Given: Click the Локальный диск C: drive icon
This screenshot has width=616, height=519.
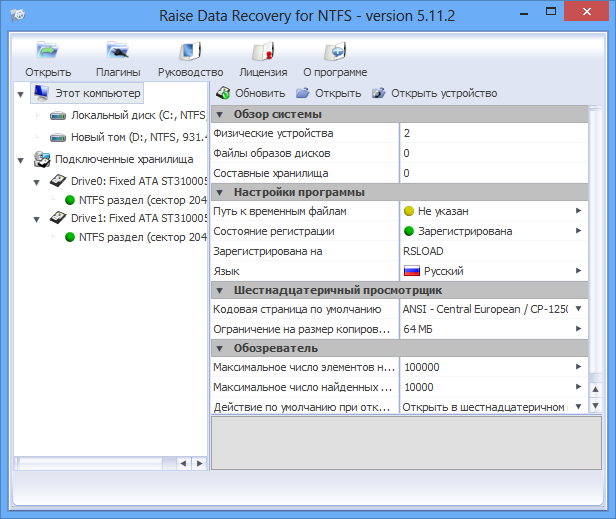Looking at the screenshot, I should pos(58,116).
